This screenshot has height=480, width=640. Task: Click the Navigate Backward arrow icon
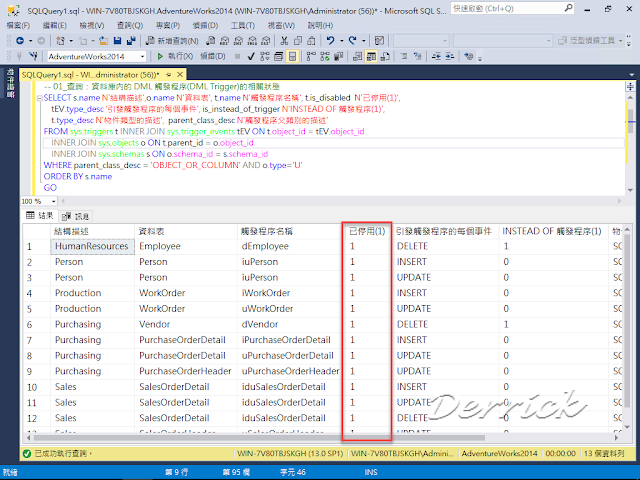click(x=20, y=41)
